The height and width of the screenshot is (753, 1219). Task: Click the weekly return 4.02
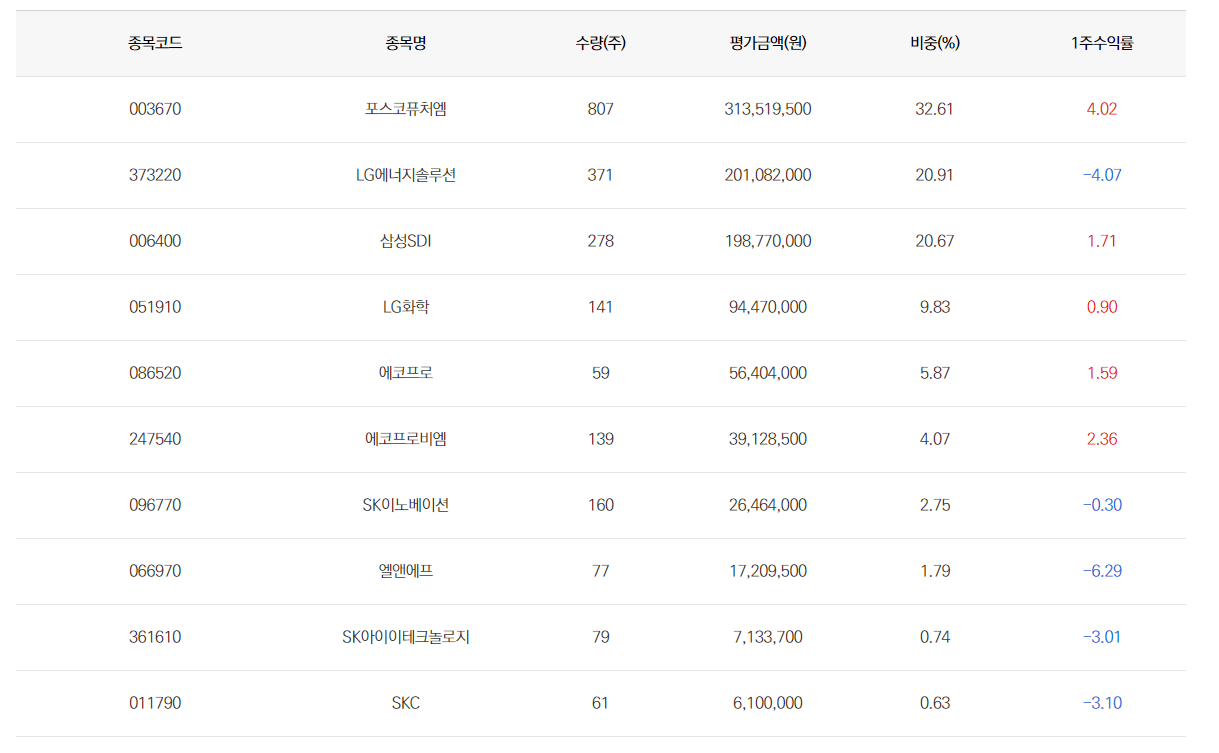(1102, 109)
